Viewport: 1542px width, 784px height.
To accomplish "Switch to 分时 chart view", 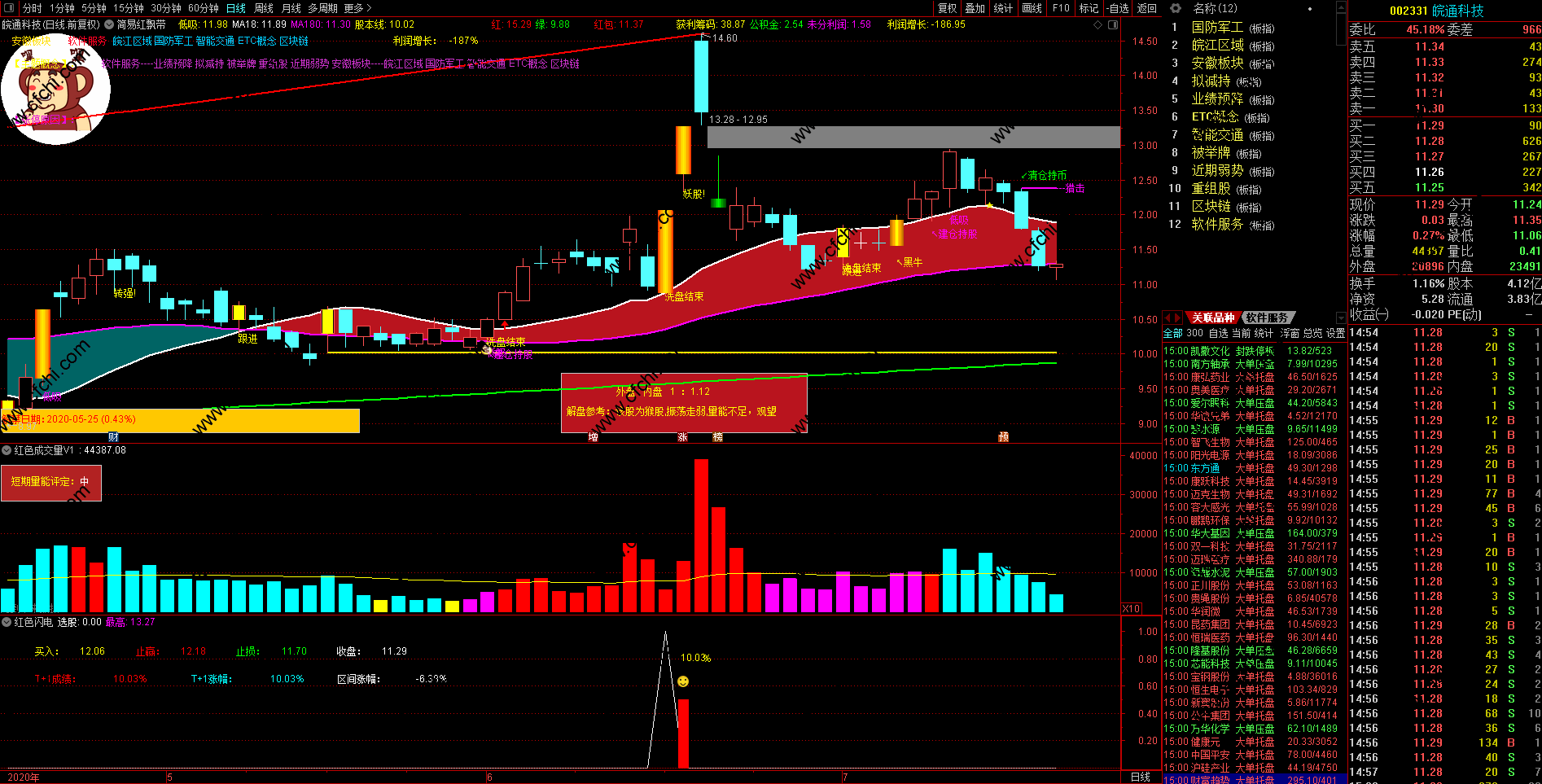I will coord(32,8).
